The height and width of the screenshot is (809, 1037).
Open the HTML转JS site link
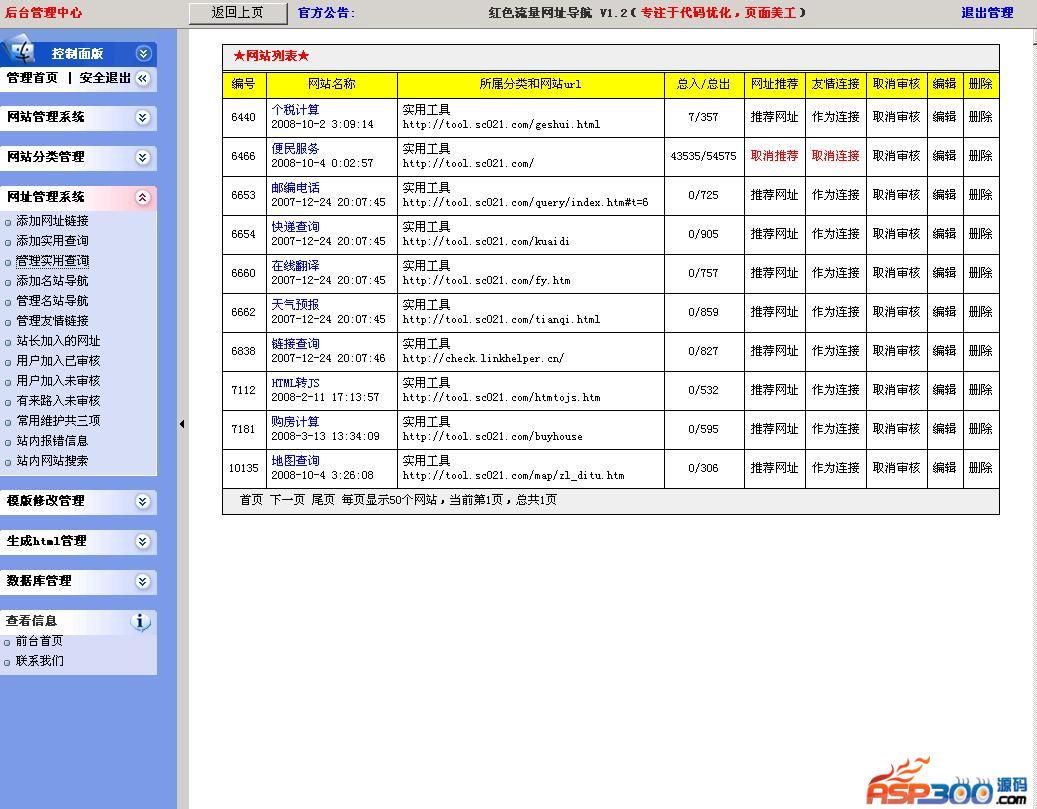(x=295, y=383)
